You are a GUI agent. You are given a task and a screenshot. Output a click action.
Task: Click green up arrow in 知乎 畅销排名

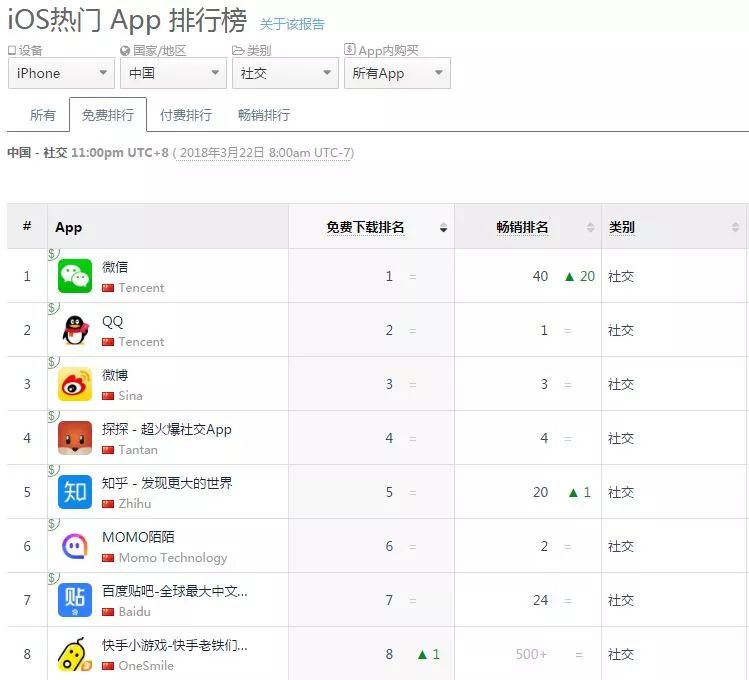[573, 492]
